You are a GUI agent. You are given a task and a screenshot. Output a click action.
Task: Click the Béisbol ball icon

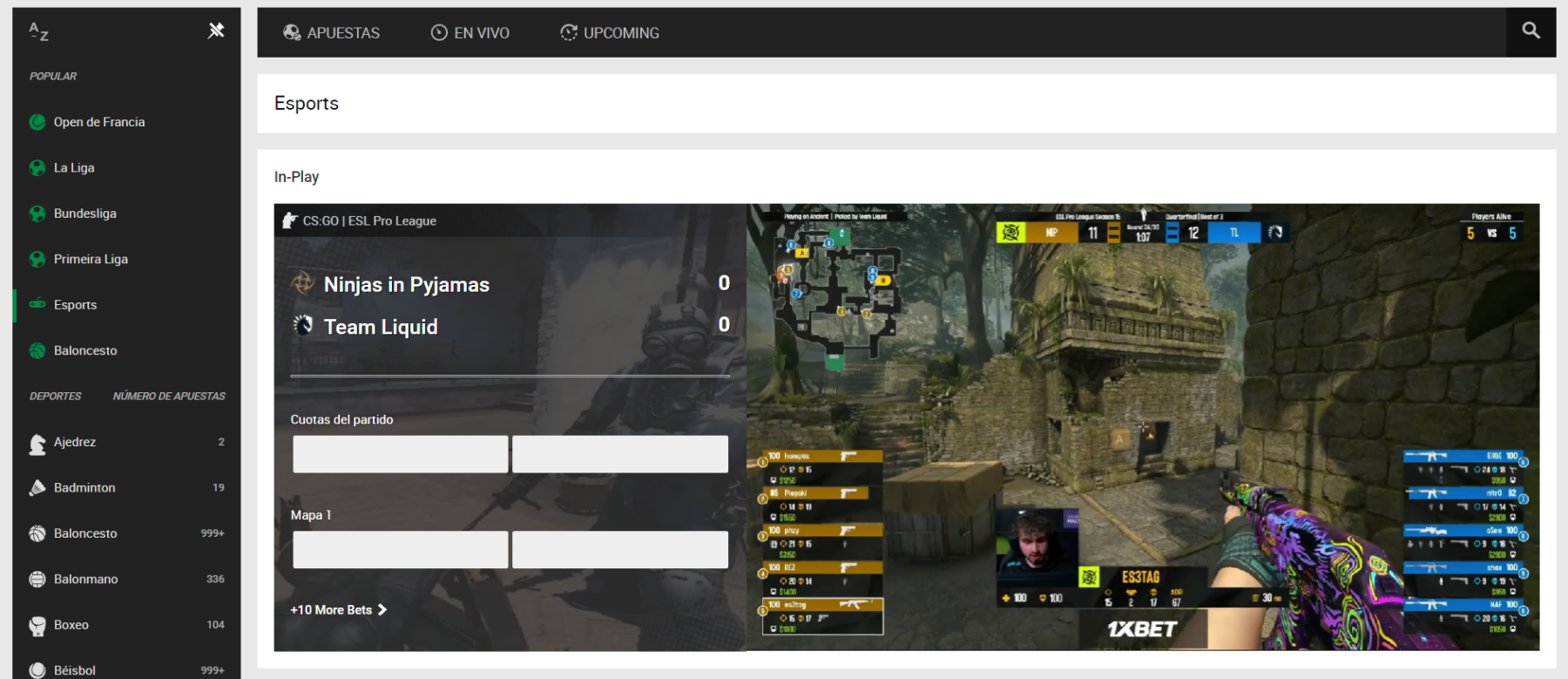point(37,670)
